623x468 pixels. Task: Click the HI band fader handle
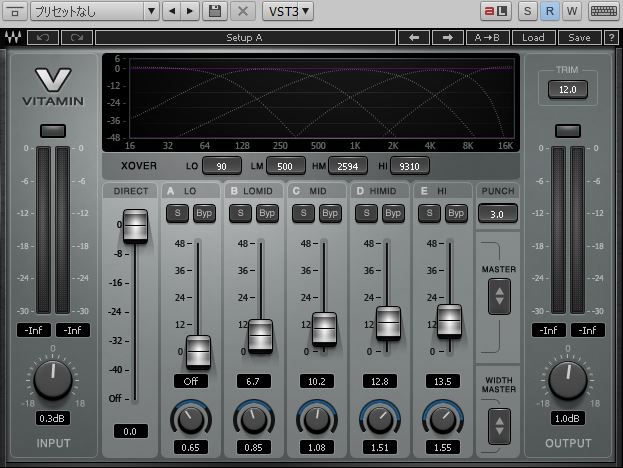coord(449,321)
